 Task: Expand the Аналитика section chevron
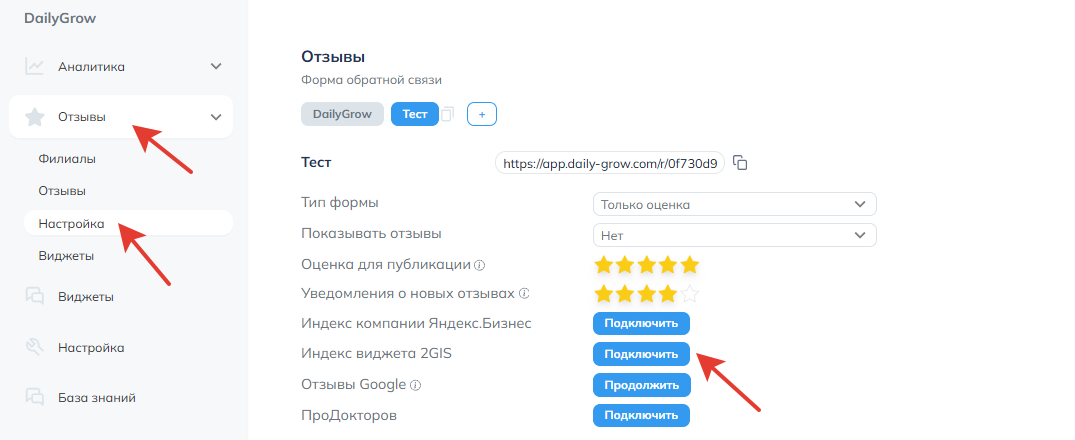click(x=216, y=66)
